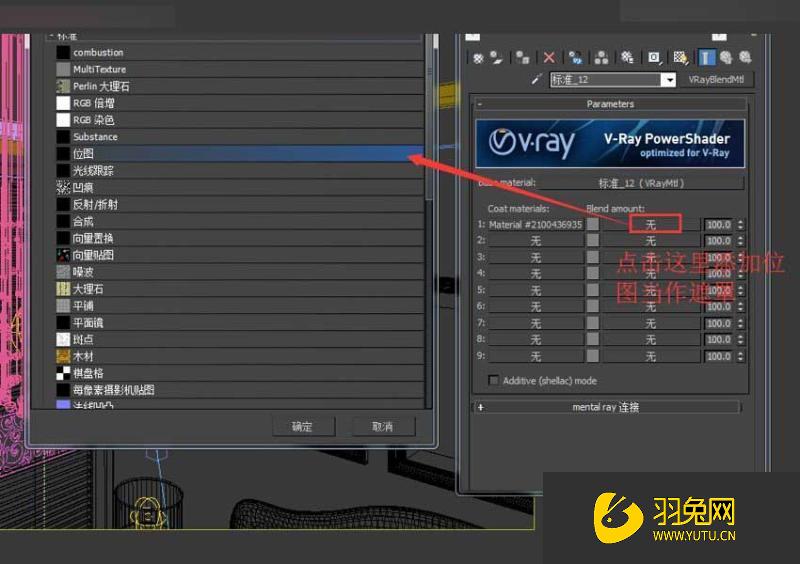Image resolution: width=800 pixels, height=564 pixels.
Task: Select the 位图 bitmap map entry
Action: (240, 154)
